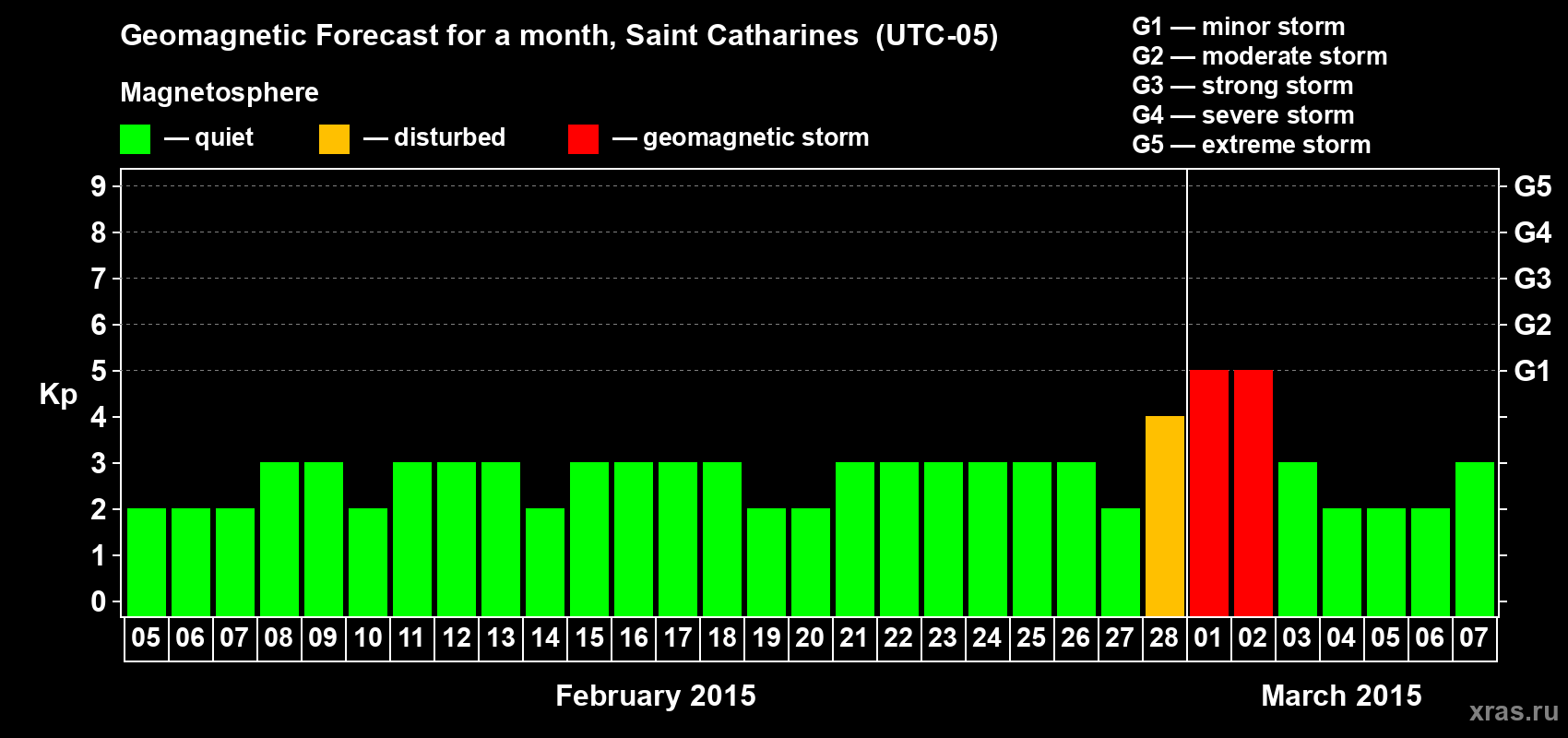The width and height of the screenshot is (1568, 738).
Task: Click the green bar for February 08
Action: (279, 540)
